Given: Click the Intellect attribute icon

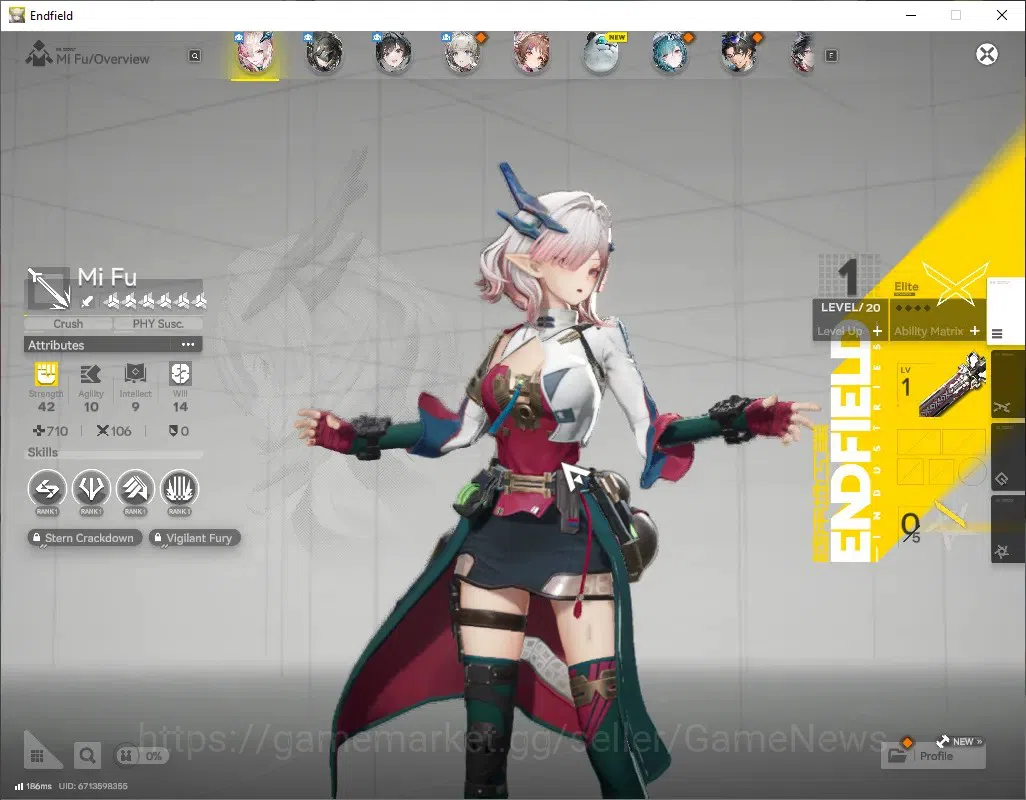Looking at the screenshot, I should point(135,374).
